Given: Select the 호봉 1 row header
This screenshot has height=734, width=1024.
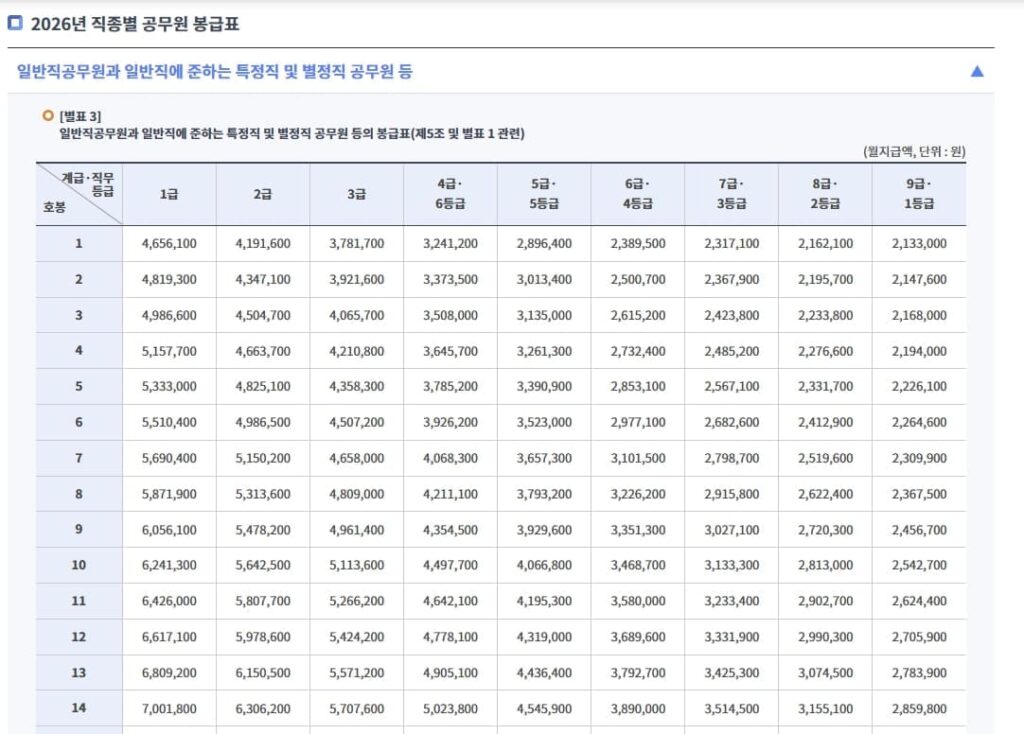Looking at the screenshot, I should click(x=79, y=243).
